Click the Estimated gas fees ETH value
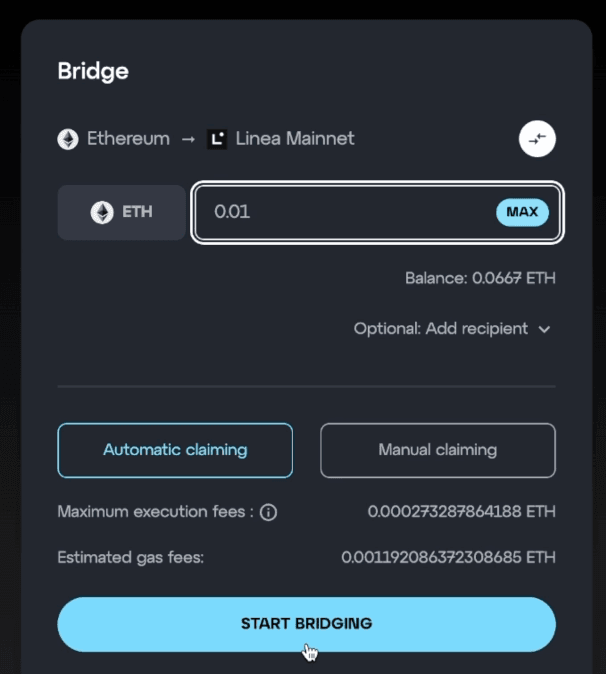 point(448,557)
